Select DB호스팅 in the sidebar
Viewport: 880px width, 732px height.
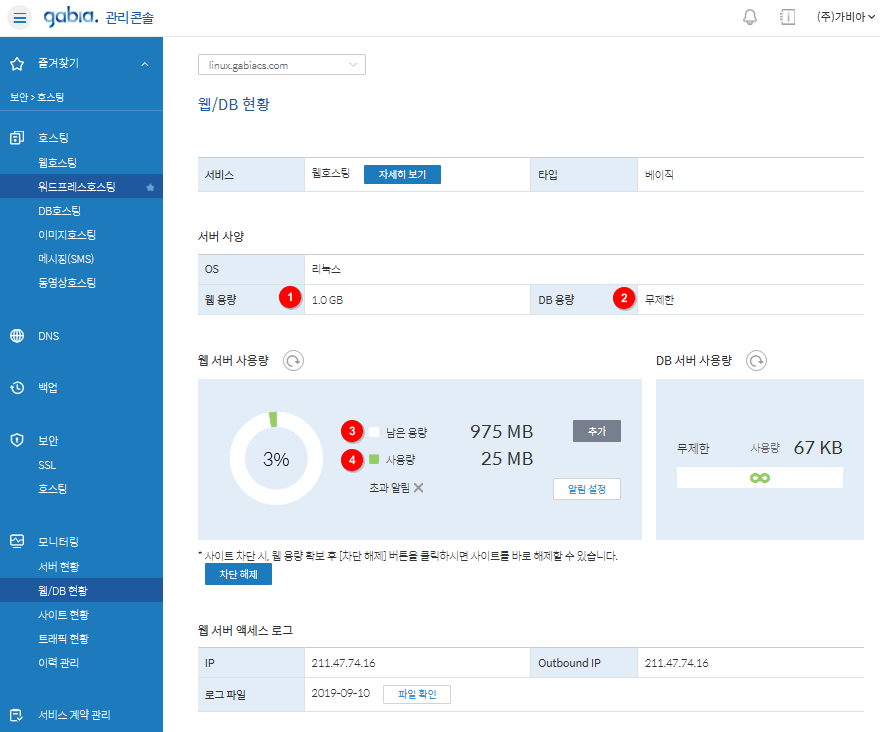[59, 211]
